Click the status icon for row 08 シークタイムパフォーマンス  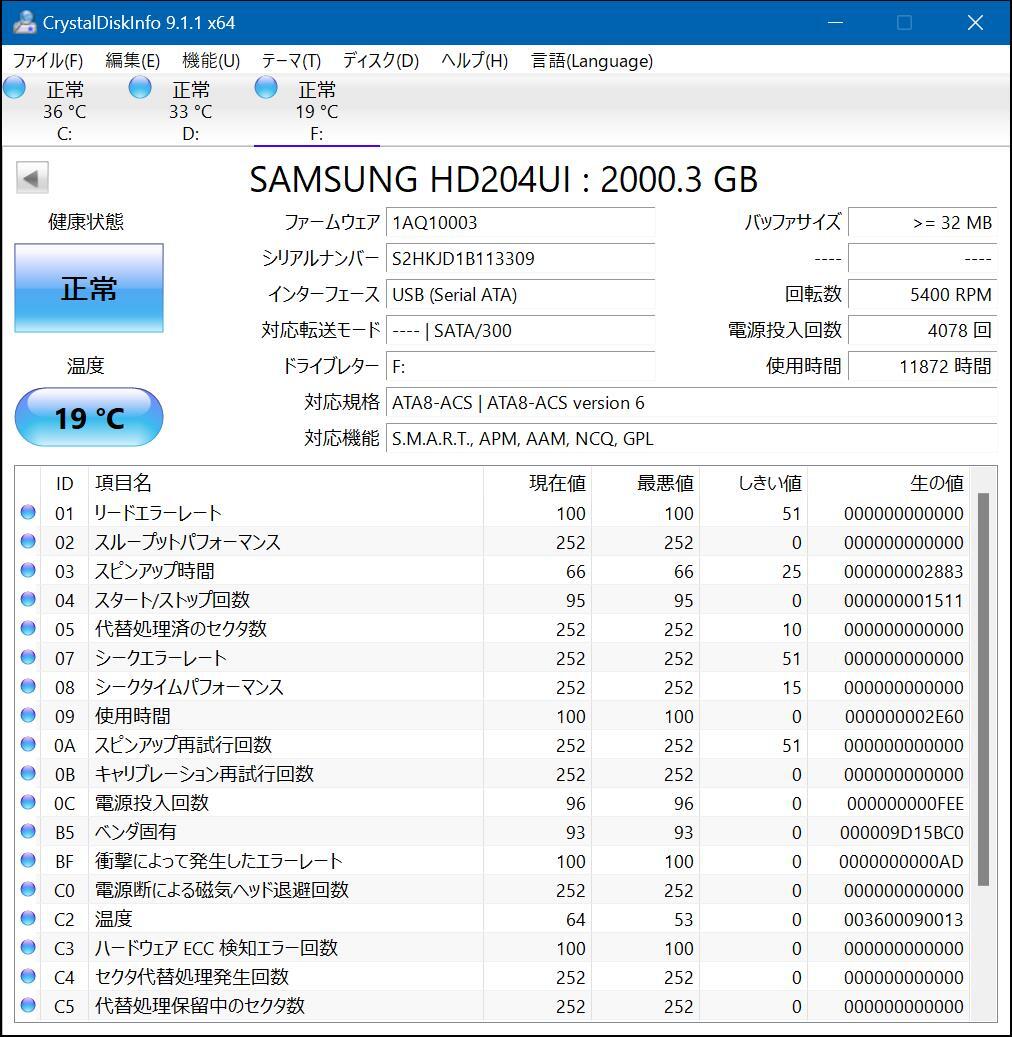pyautogui.click(x=28, y=686)
